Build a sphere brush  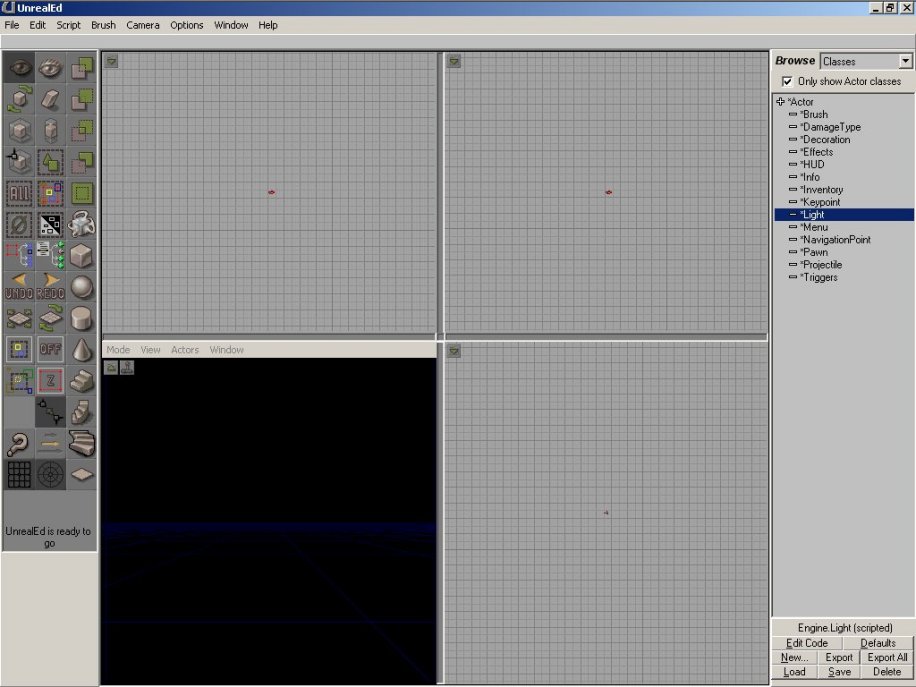click(82, 287)
